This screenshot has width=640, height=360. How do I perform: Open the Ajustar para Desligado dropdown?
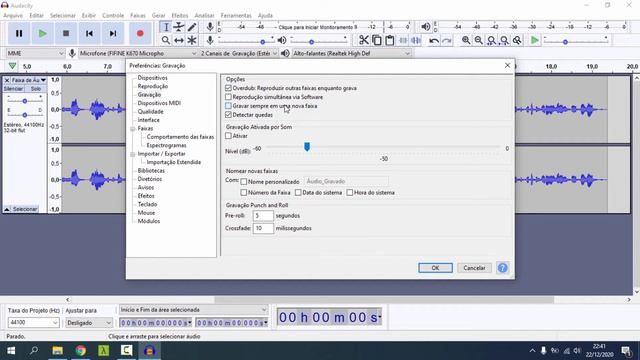89,322
